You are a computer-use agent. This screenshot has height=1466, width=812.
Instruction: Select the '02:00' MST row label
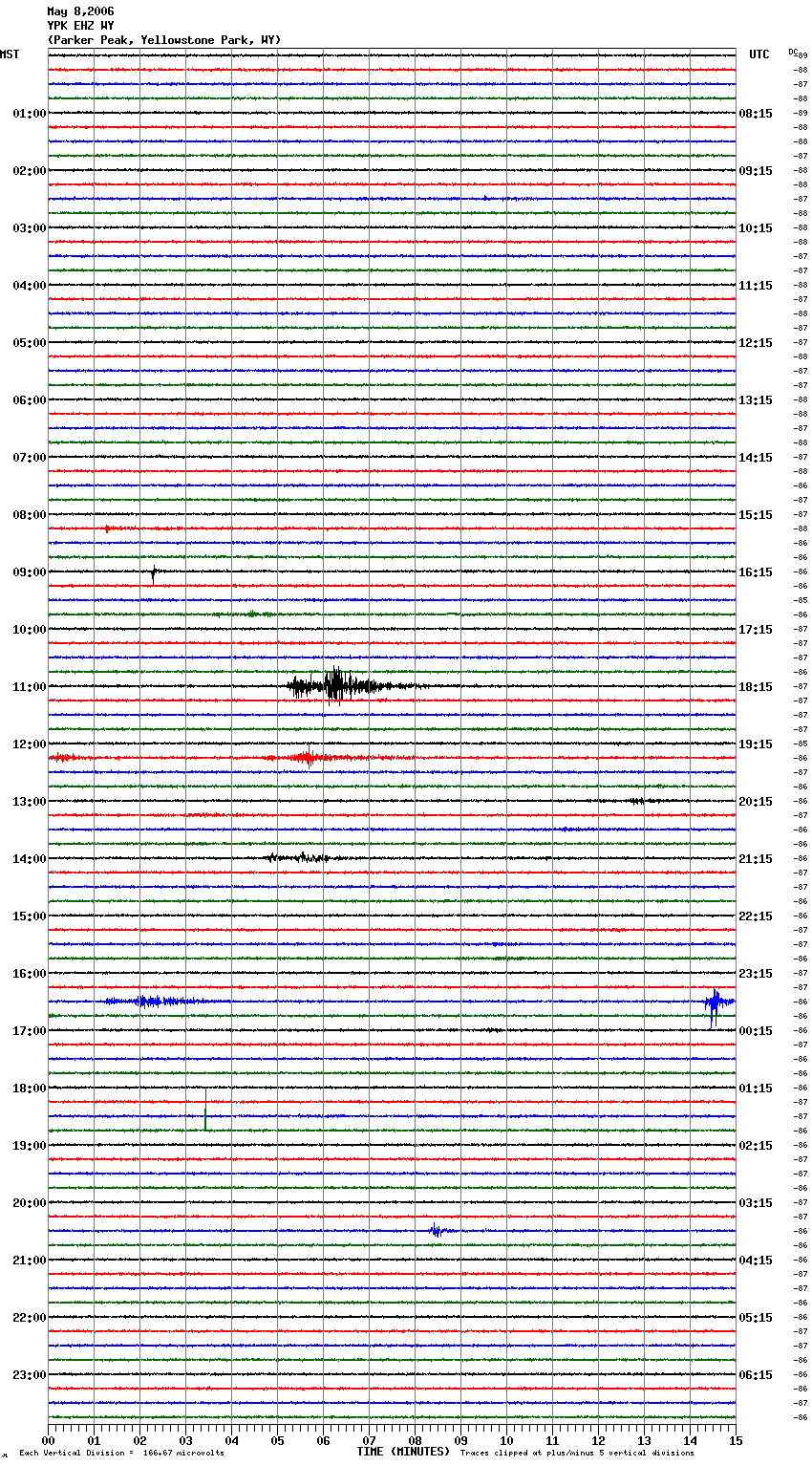point(30,171)
